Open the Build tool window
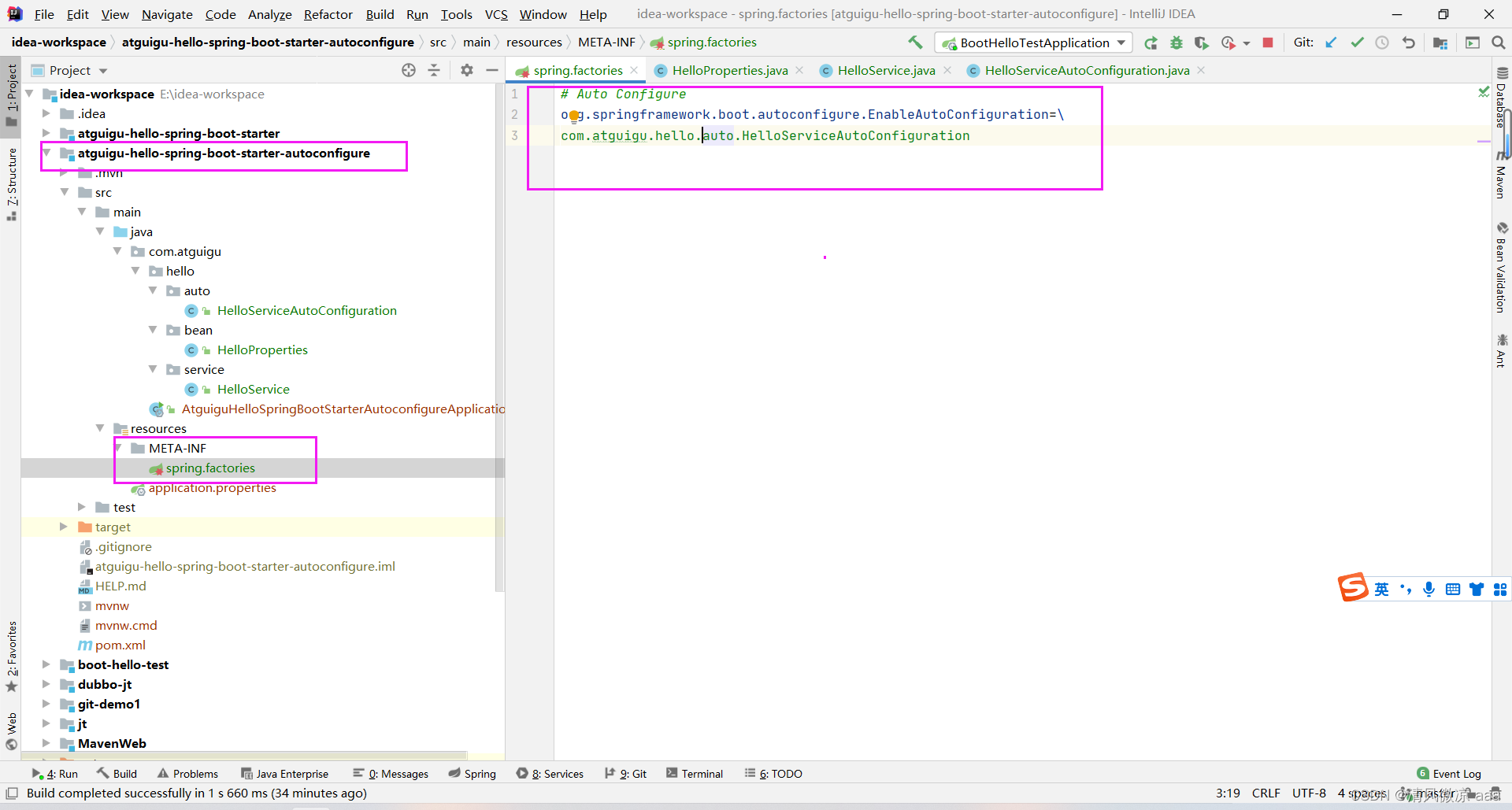1512x810 pixels. 117,774
